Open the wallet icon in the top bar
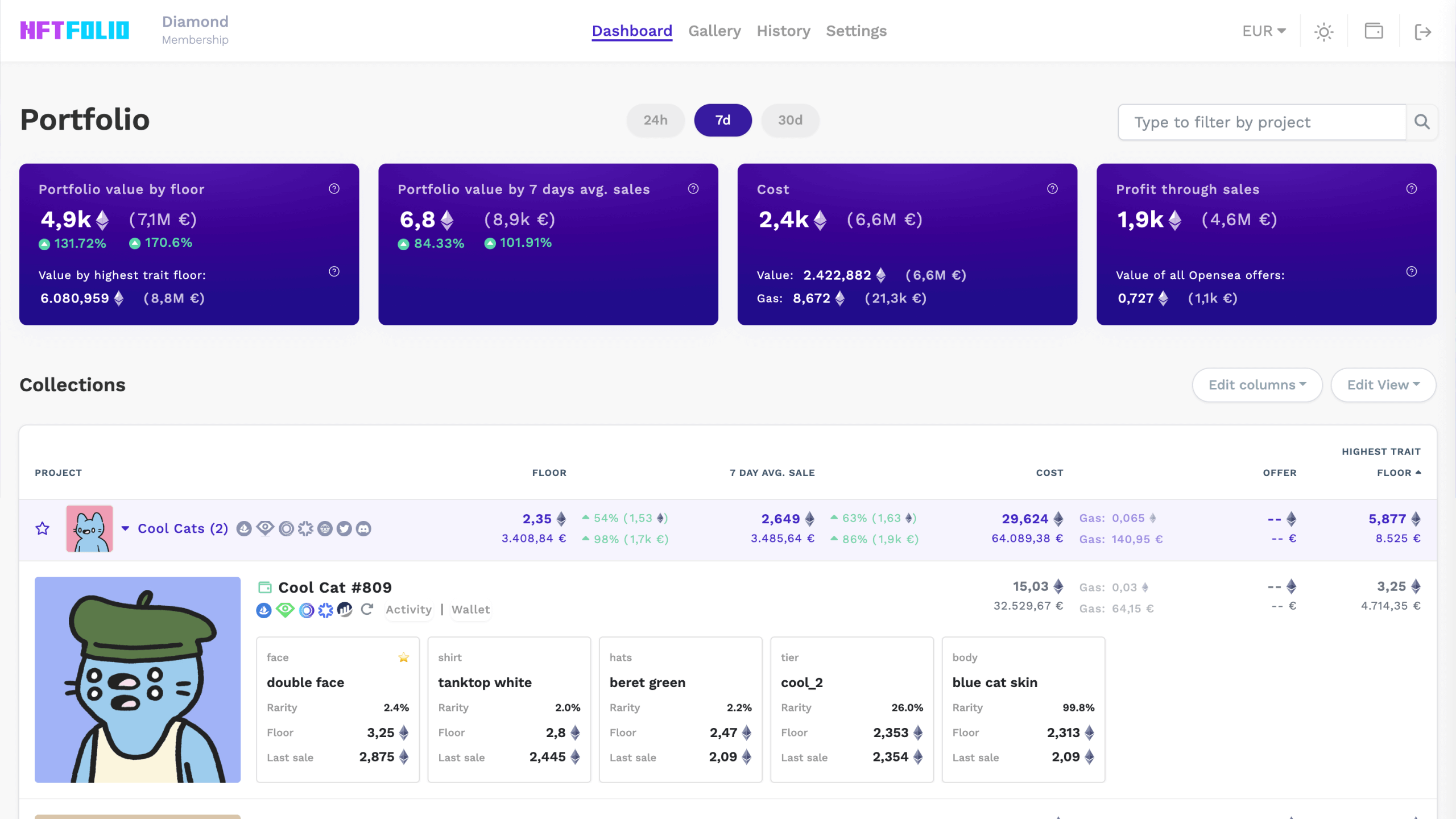The width and height of the screenshot is (1456, 819). coord(1374,31)
